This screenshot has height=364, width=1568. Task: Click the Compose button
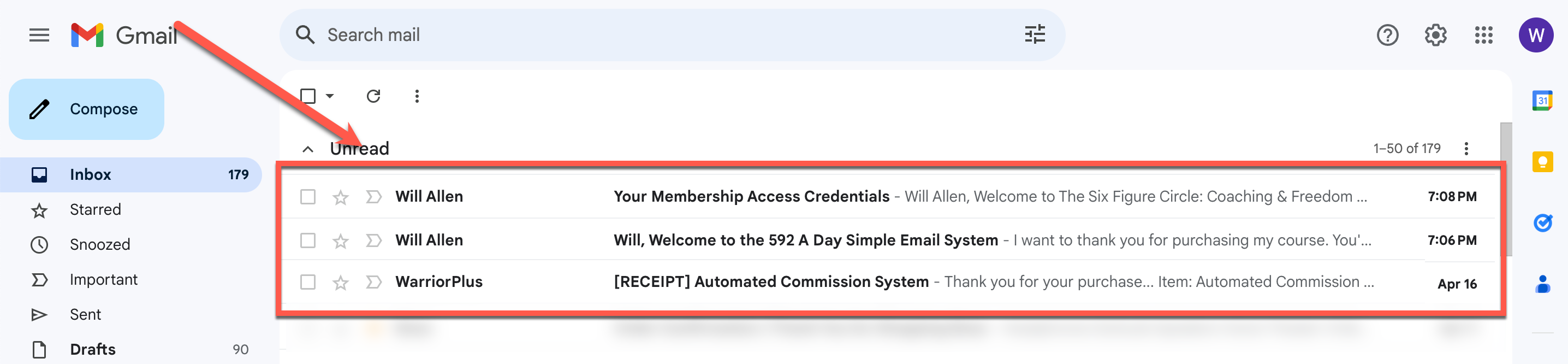[x=86, y=109]
